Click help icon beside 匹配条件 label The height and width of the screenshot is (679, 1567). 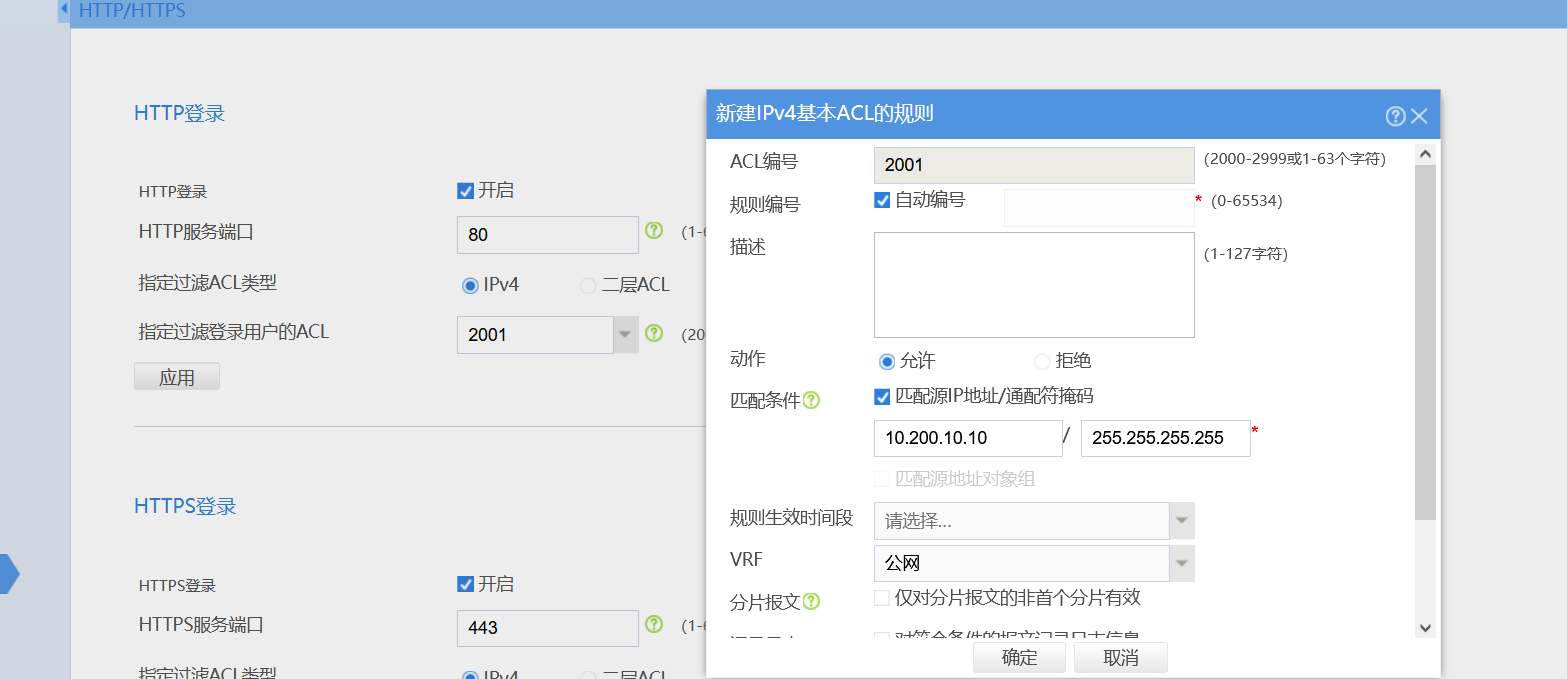pos(811,400)
